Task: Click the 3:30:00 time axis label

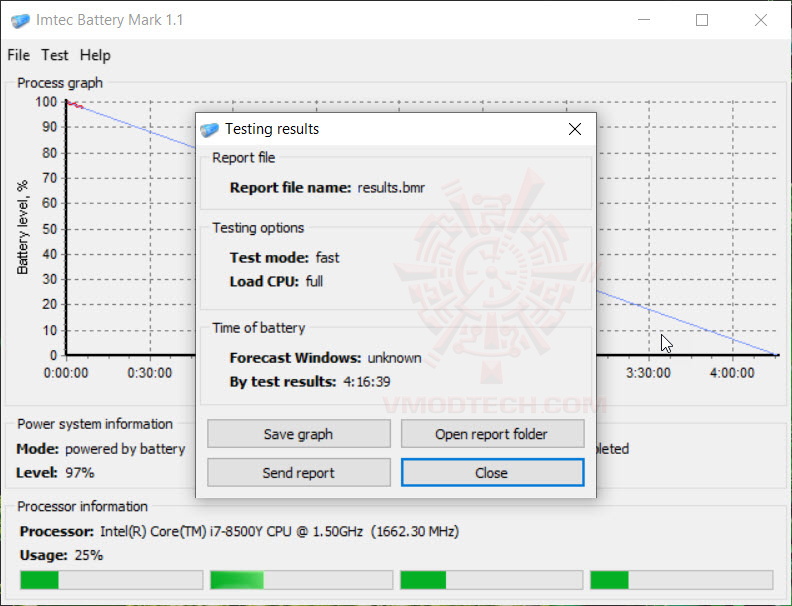Action: click(648, 373)
